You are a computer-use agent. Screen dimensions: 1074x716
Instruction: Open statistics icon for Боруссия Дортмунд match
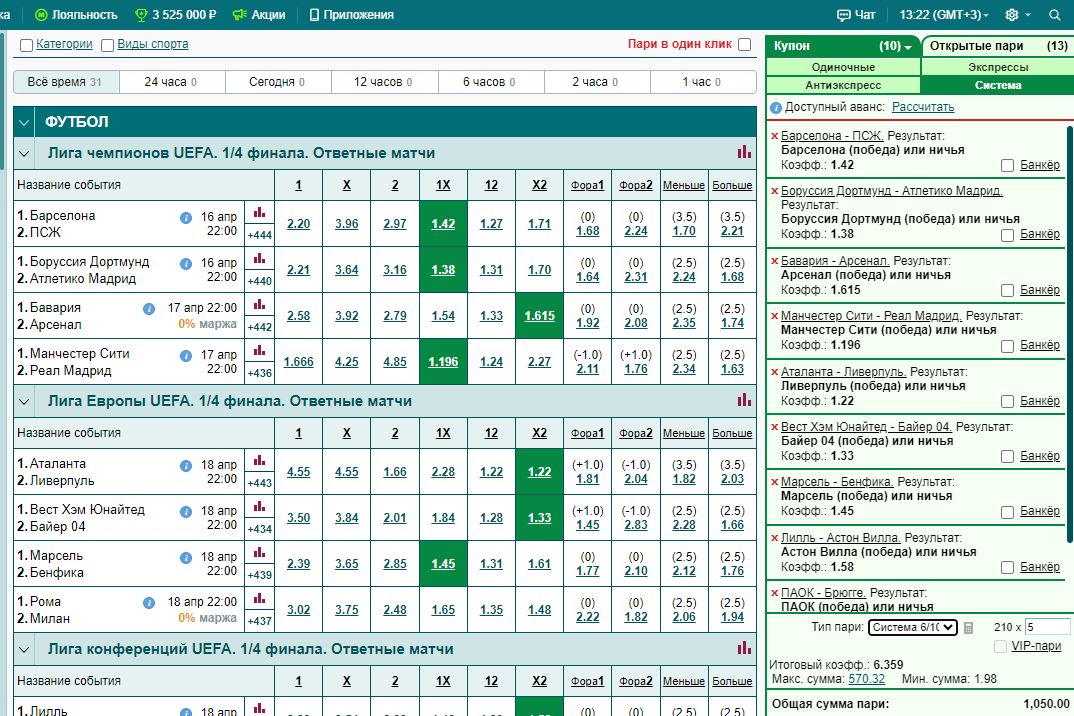pyautogui.click(x=260, y=258)
